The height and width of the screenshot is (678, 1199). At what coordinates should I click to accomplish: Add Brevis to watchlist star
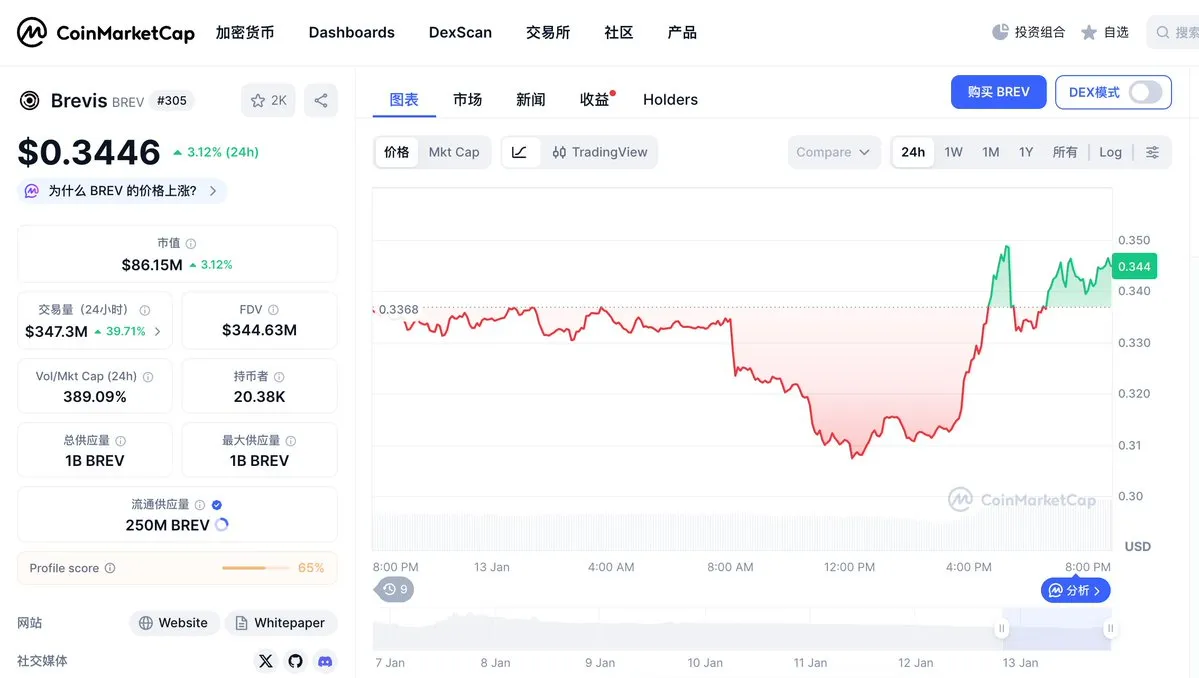[x=268, y=100]
